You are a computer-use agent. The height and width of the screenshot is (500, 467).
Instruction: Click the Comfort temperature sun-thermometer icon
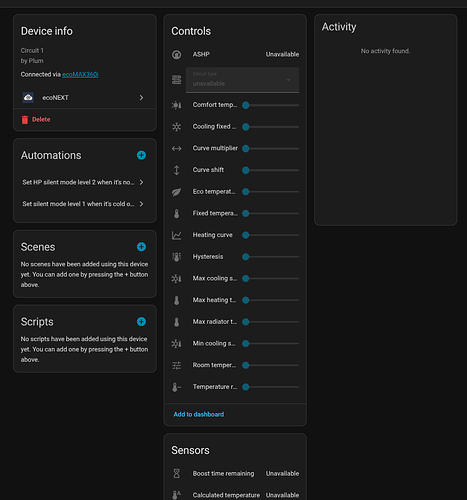point(176,105)
